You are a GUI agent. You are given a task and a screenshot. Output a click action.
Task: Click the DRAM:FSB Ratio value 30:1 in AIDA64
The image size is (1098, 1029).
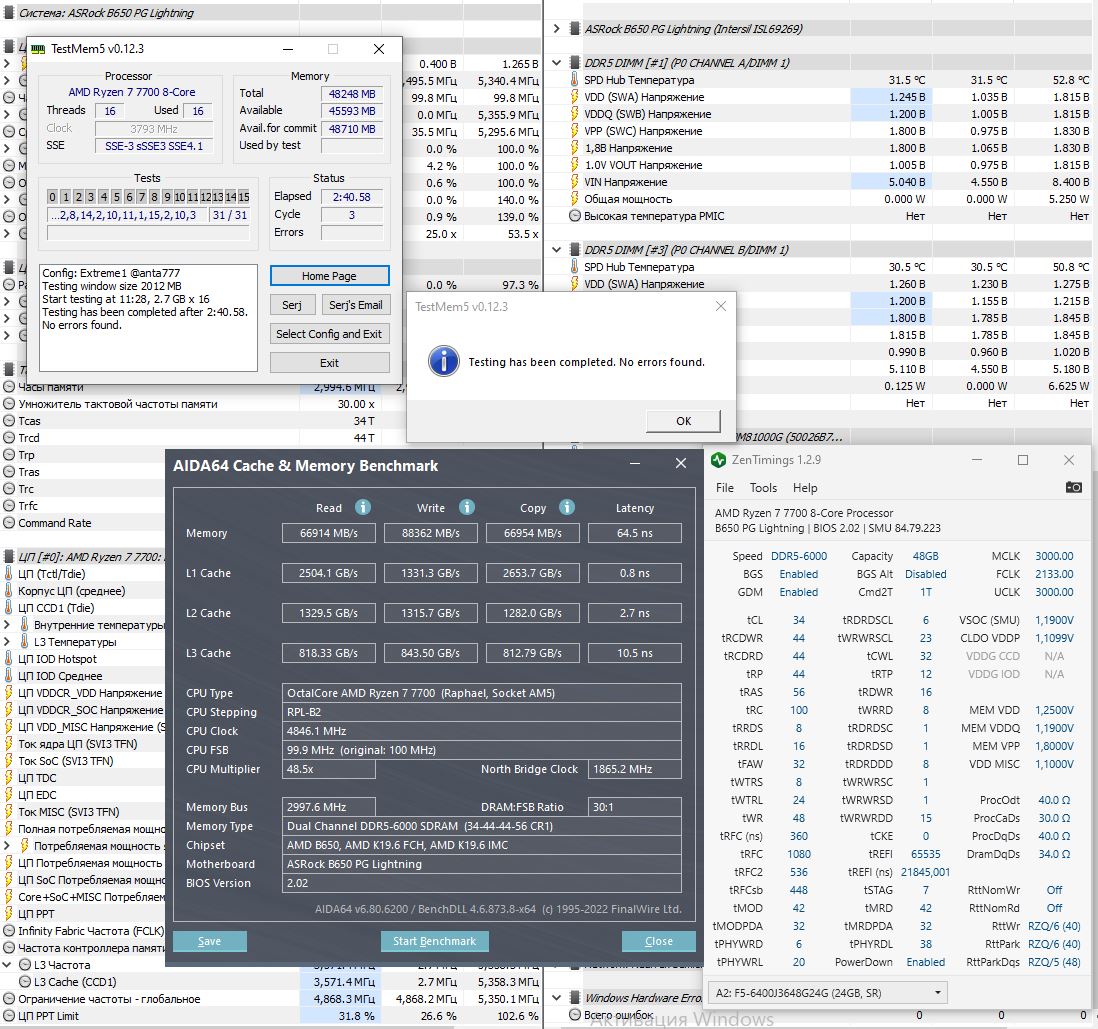[634, 807]
